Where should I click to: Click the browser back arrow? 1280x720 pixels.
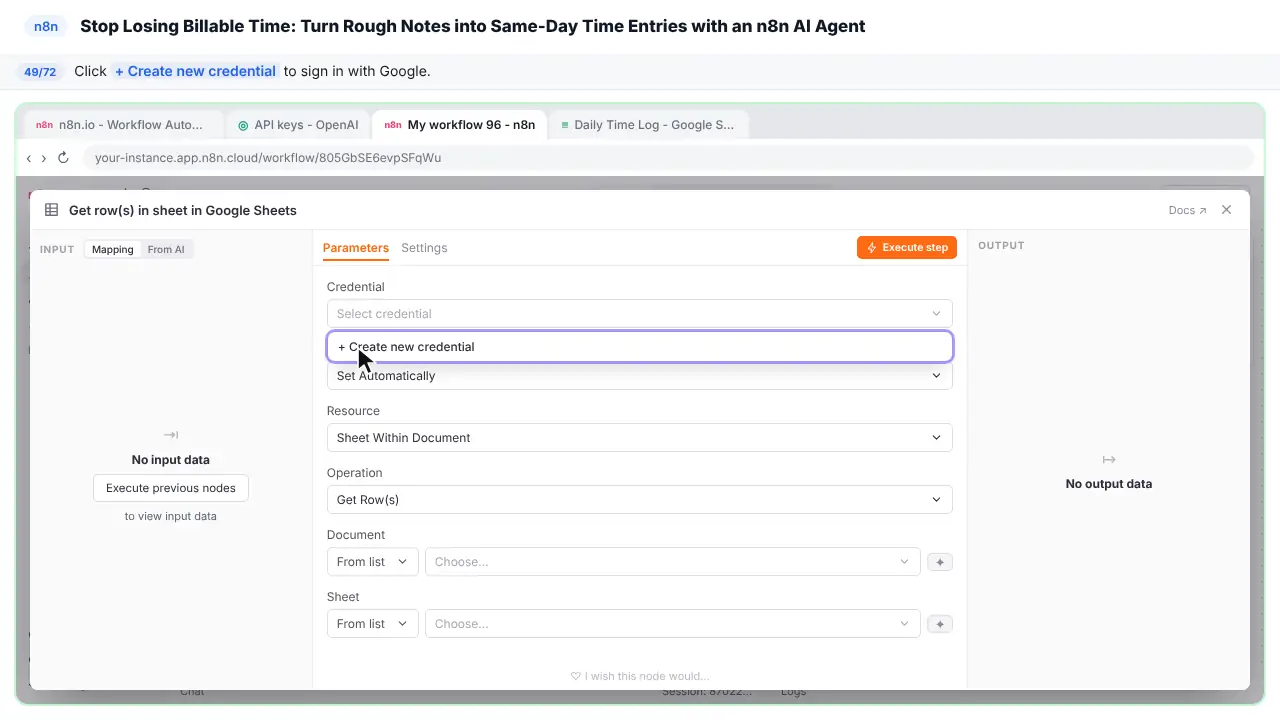29,158
